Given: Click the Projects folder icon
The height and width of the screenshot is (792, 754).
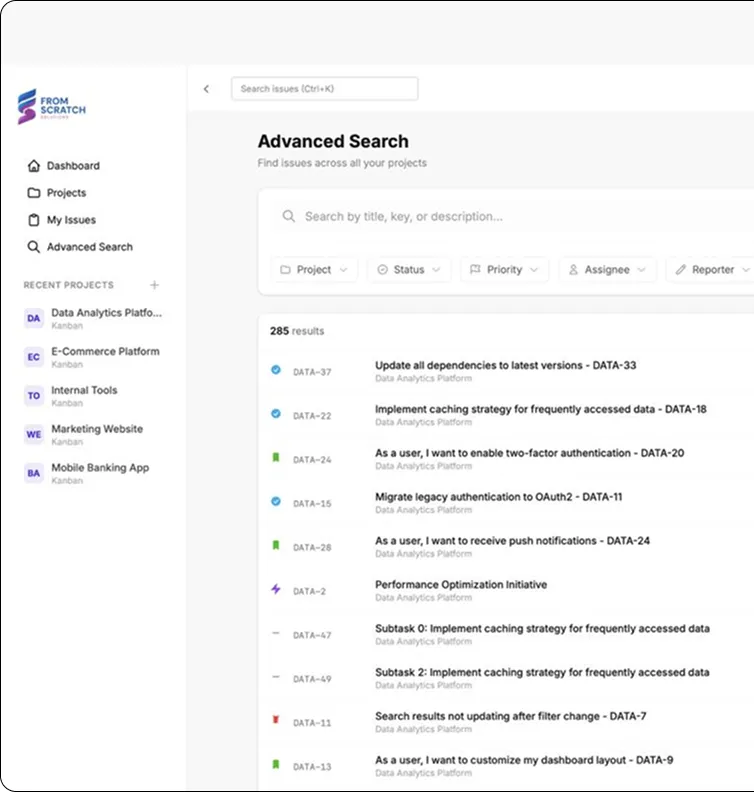Looking at the screenshot, I should coord(34,193).
